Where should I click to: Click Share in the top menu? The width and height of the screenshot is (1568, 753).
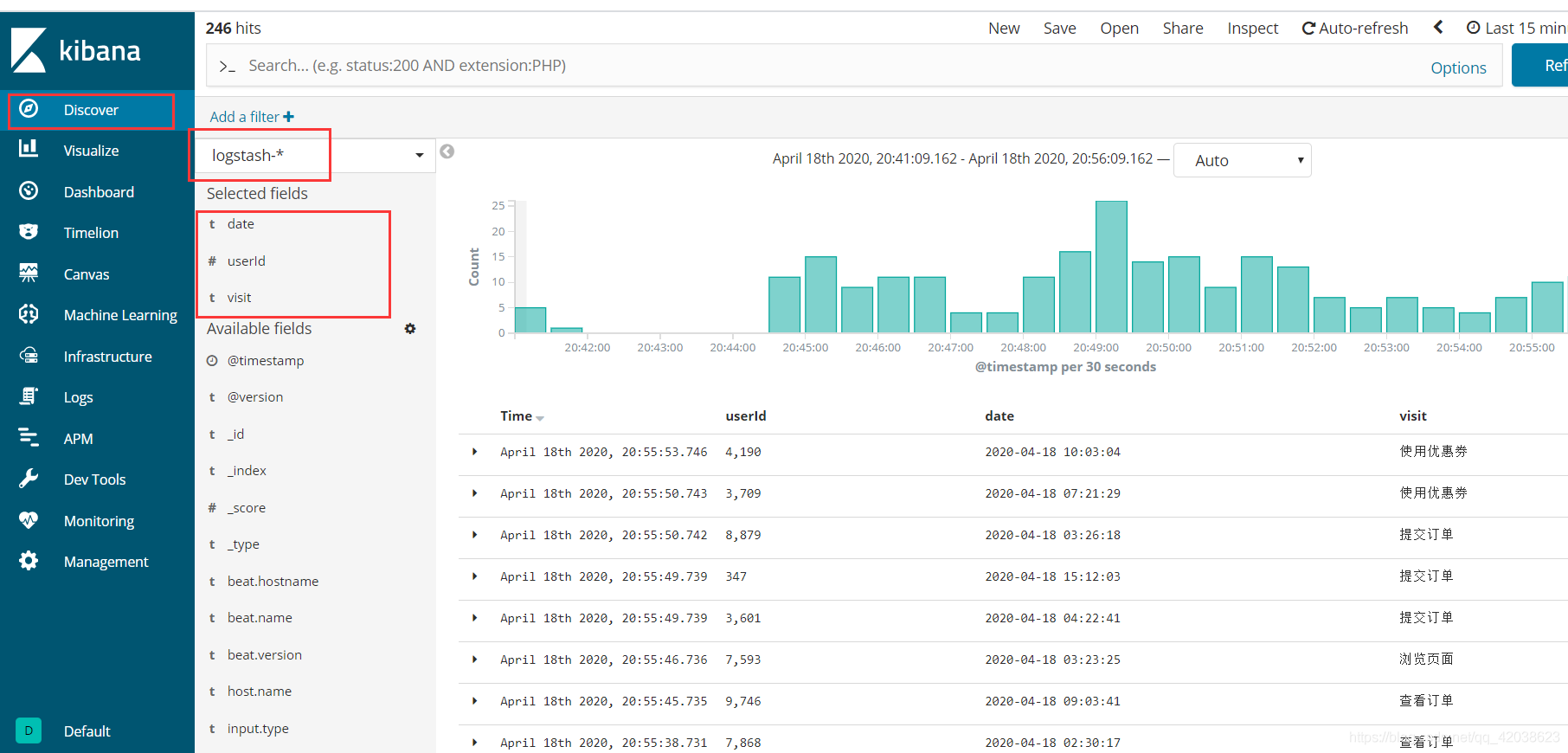1183,29
